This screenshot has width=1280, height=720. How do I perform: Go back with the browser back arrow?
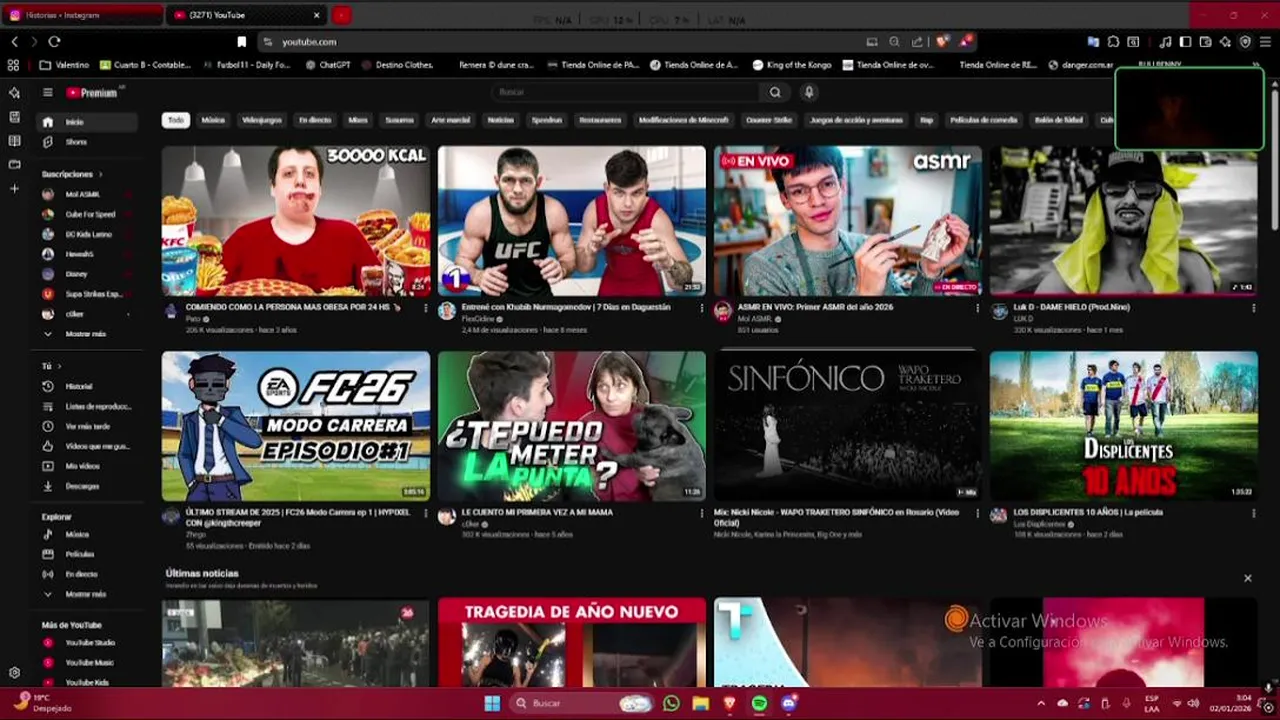click(15, 42)
